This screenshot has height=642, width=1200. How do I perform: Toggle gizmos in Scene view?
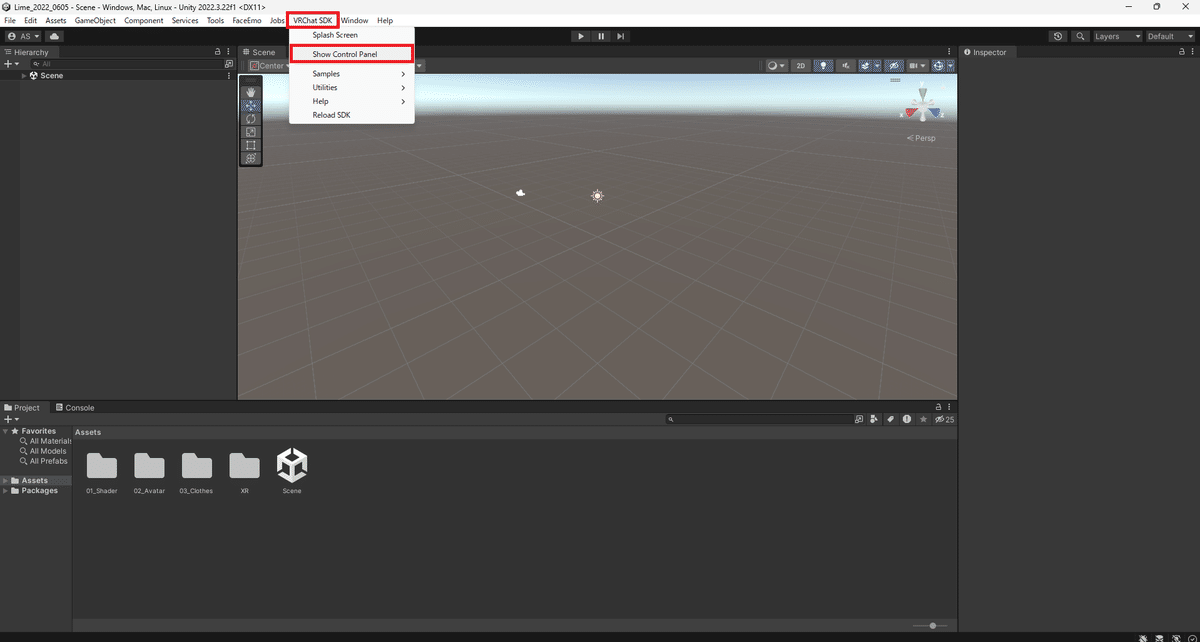pyautogui.click(x=939, y=66)
